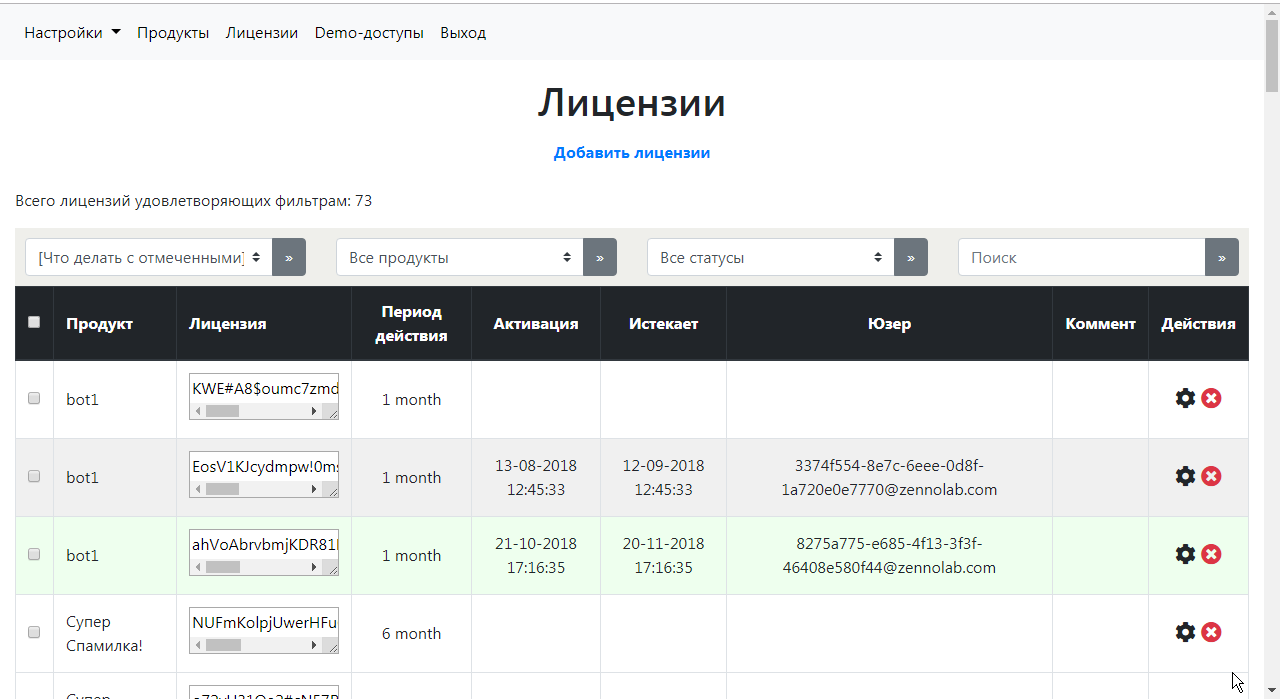The image size is (1280, 699).
Task: Delete the first bot1 license row
Action: (1211, 398)
